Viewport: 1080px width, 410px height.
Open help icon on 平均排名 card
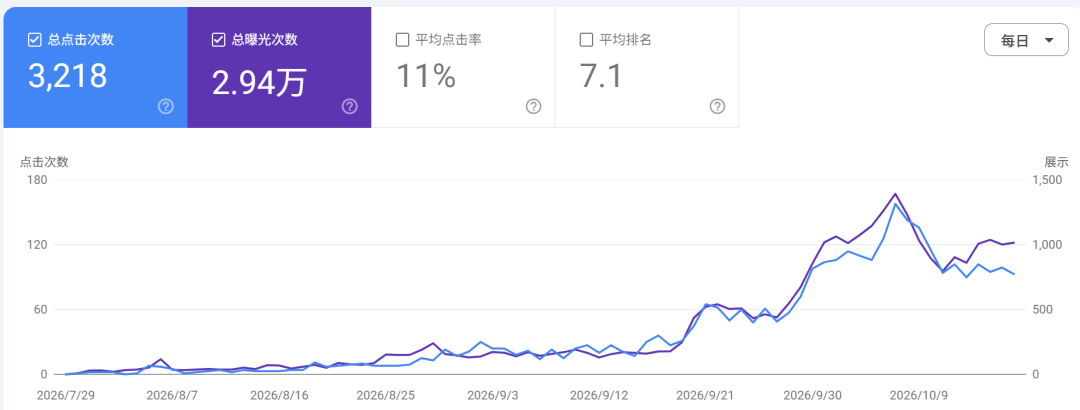coord(717,106)
